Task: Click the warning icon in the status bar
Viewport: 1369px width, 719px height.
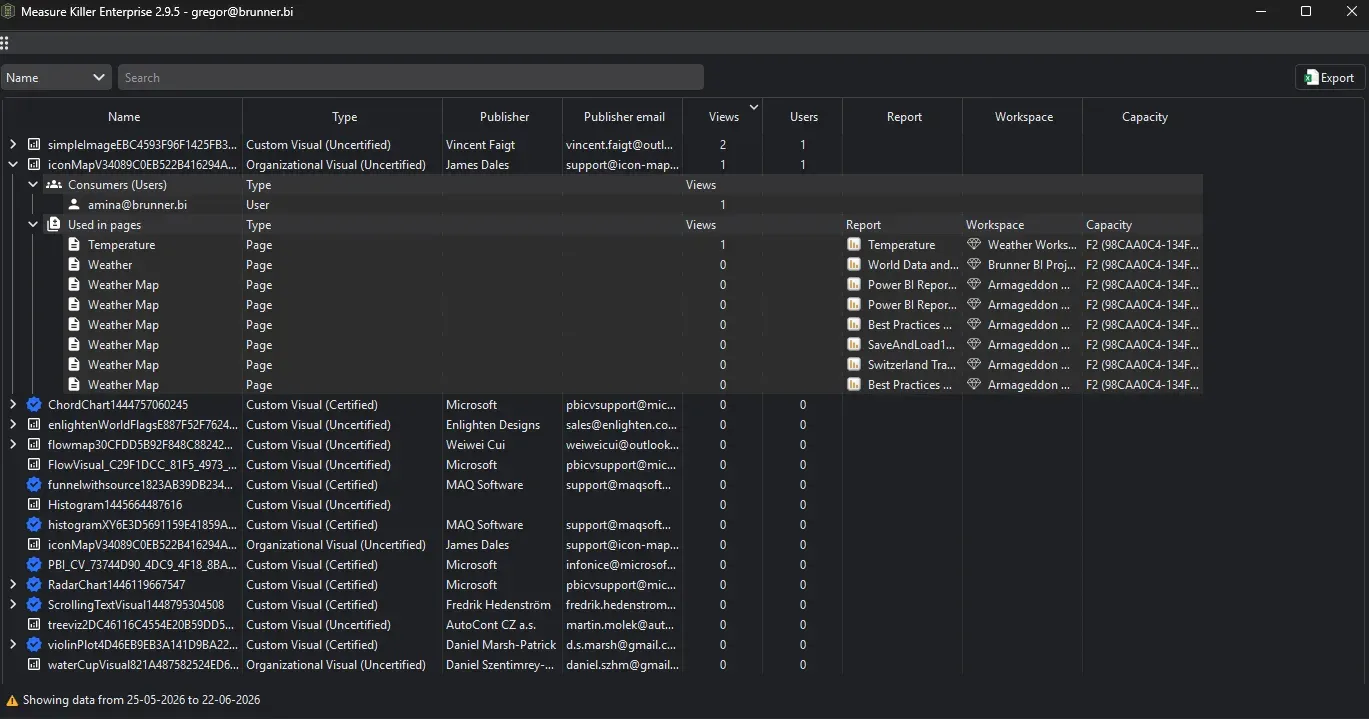Action: (x=12, y=701)
